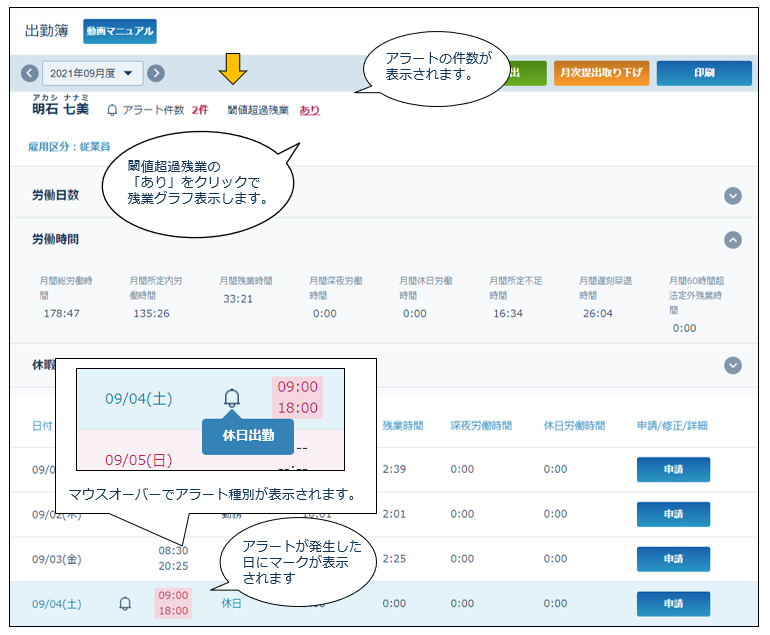Click the 申請 button in the 2:01 row

673,514
